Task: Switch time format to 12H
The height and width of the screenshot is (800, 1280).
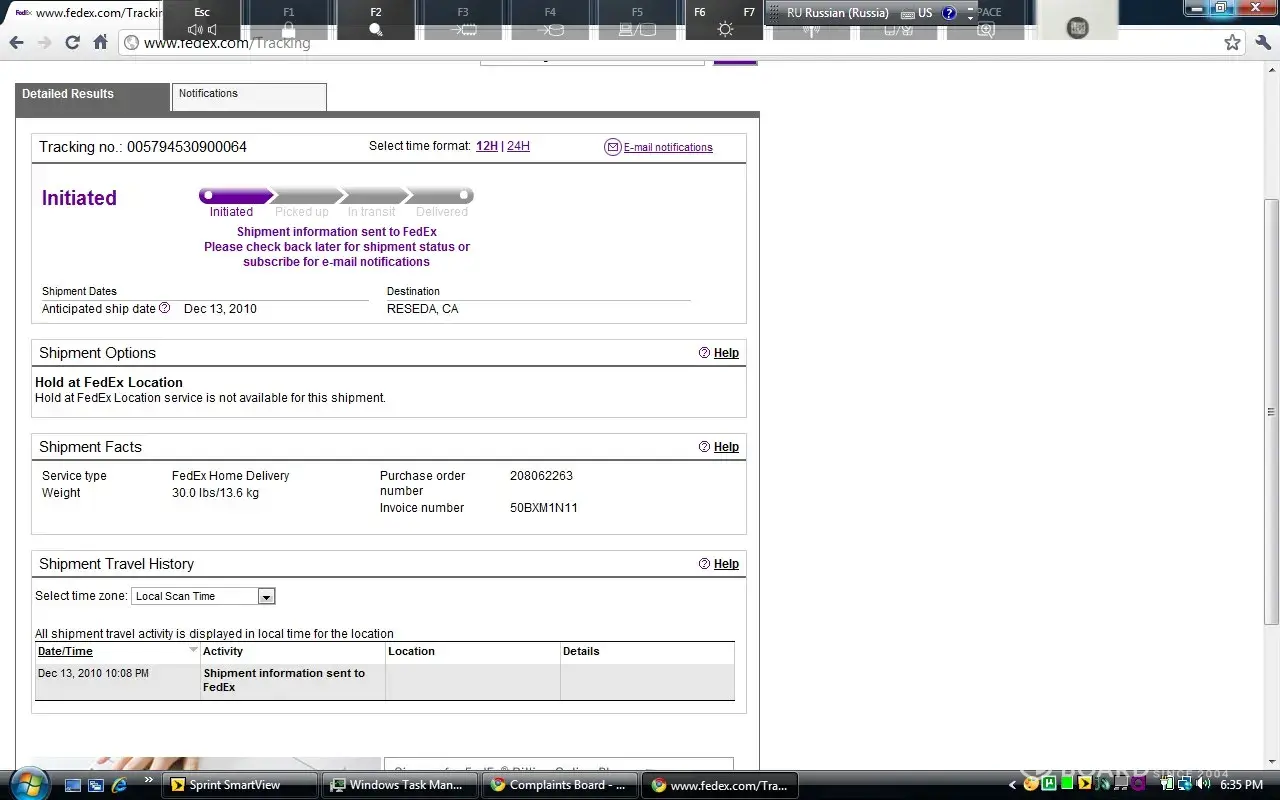Action: coord(486,146)
